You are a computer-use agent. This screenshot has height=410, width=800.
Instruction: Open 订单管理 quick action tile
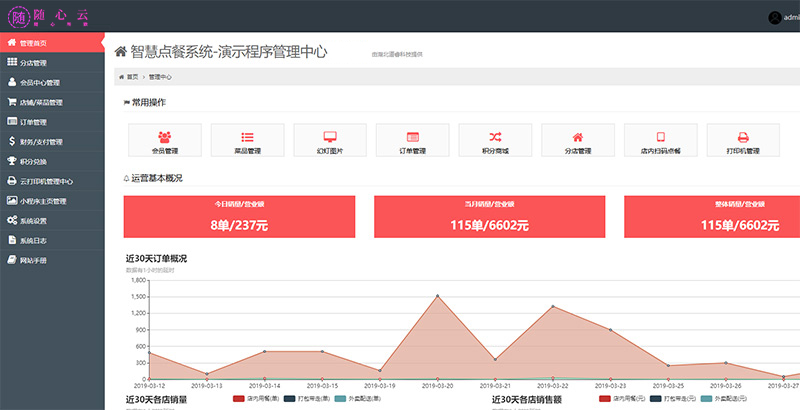point(412,141)
